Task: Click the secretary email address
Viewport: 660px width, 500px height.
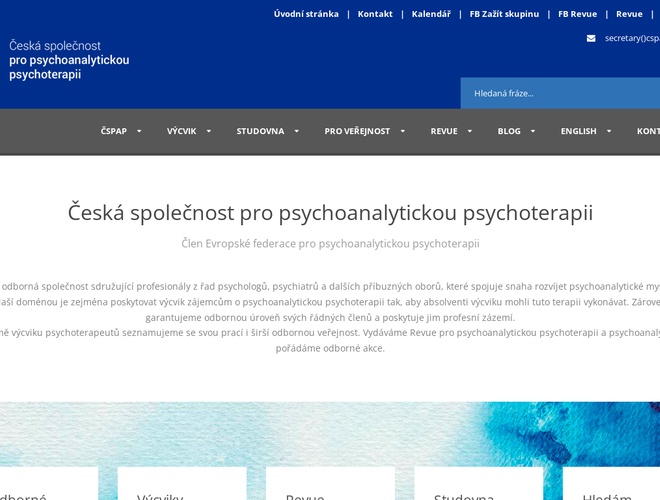Action: [x=632, y=38]
